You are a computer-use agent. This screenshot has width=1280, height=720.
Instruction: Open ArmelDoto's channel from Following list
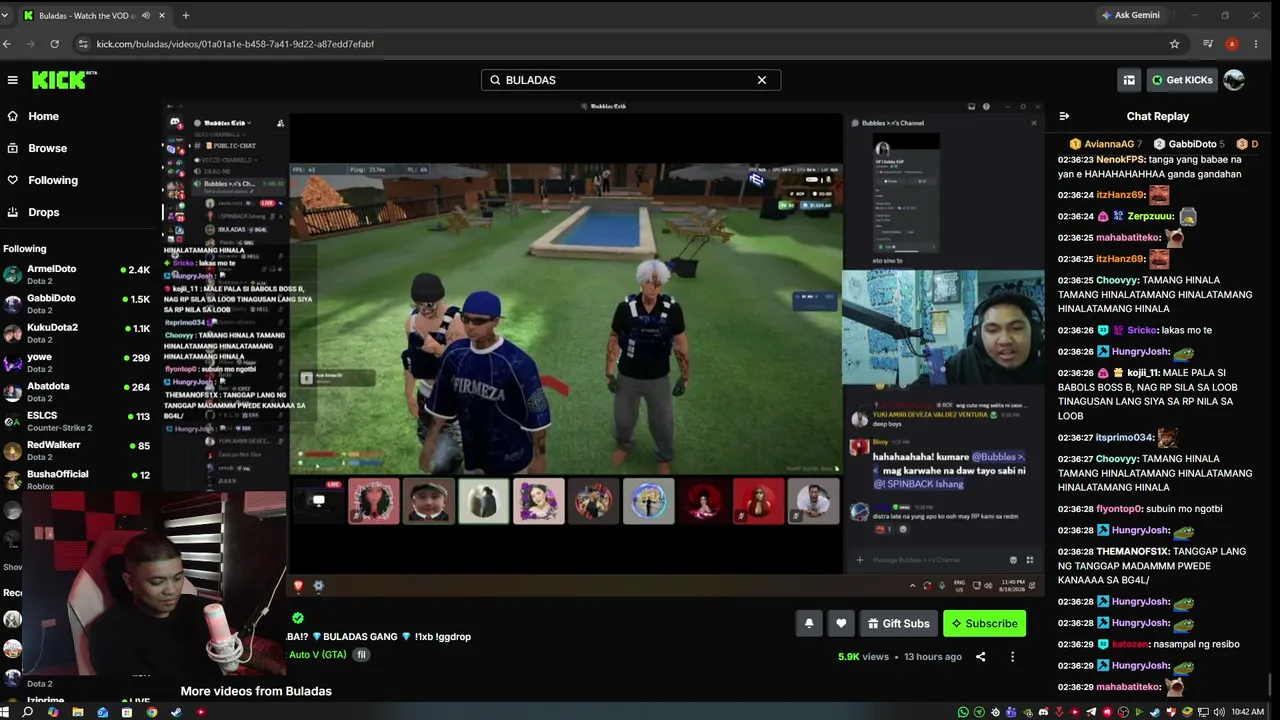click(78, 274)
